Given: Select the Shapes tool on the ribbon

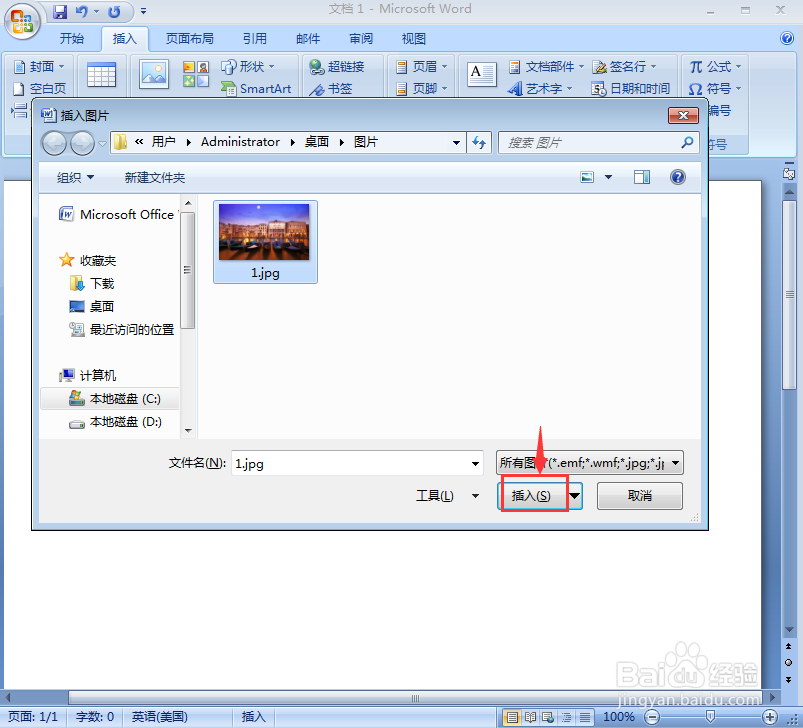Looking at the screenshot, I should click(246, 66).
